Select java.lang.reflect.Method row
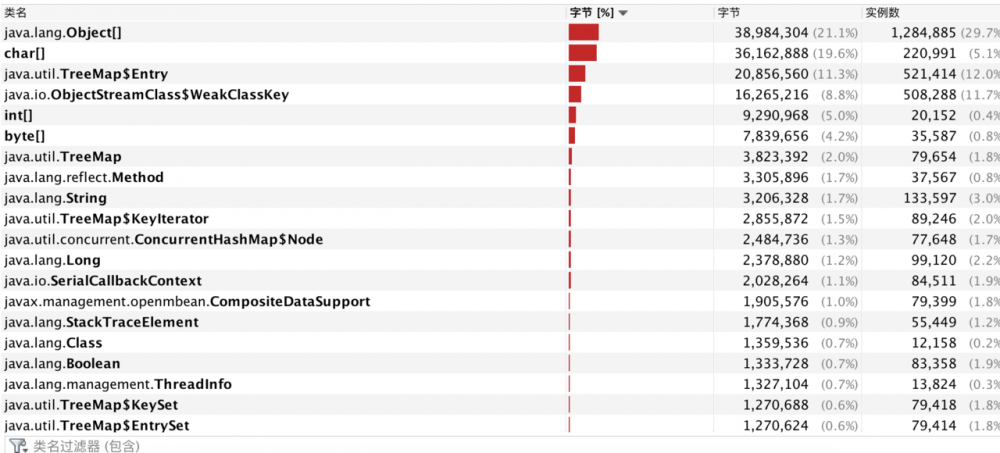Viewport: 1000px width, 453px height. [500, 177]
